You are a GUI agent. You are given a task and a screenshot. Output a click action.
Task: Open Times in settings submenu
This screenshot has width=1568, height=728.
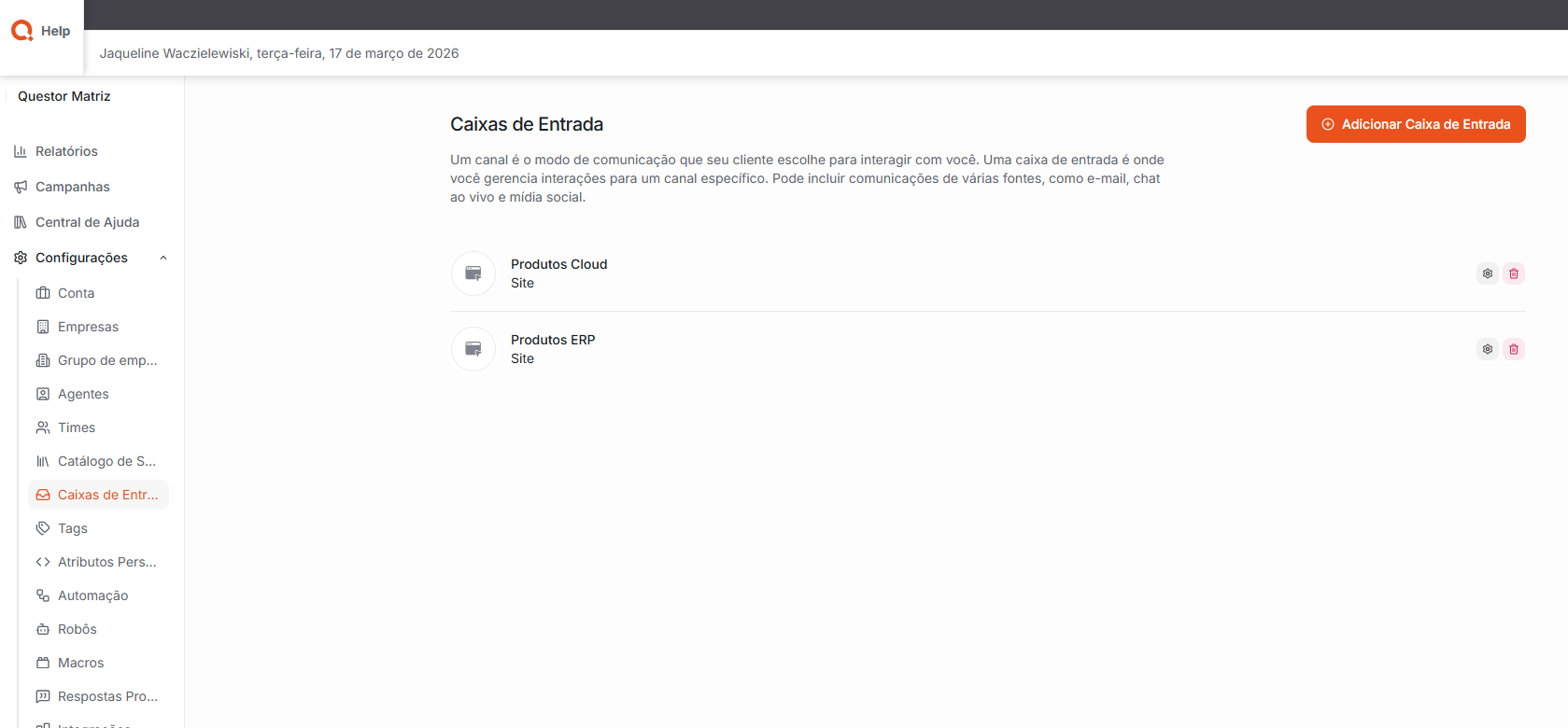click(x=77, y=427)
